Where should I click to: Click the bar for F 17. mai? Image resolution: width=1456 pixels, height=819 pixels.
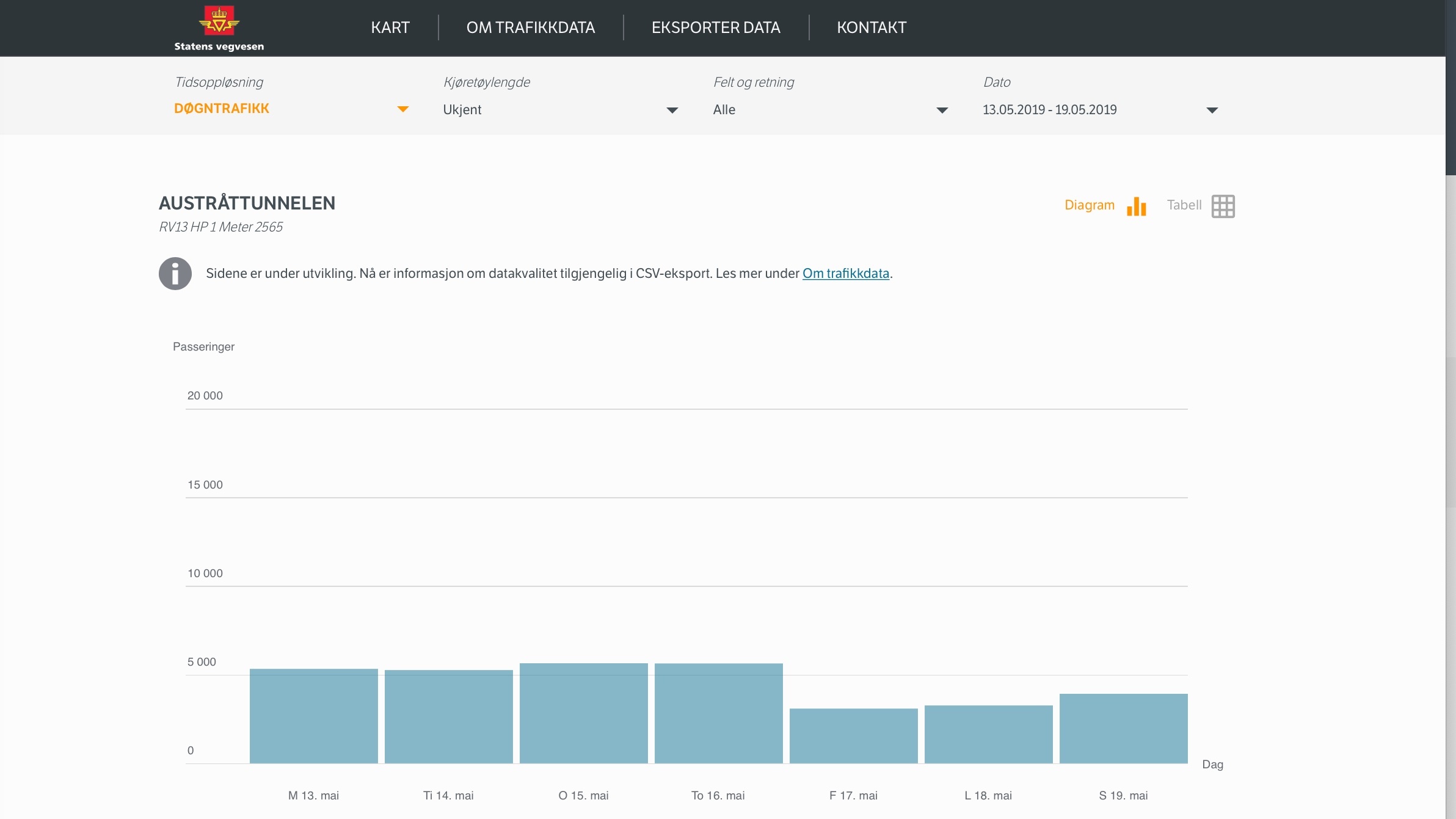point(853,735)
